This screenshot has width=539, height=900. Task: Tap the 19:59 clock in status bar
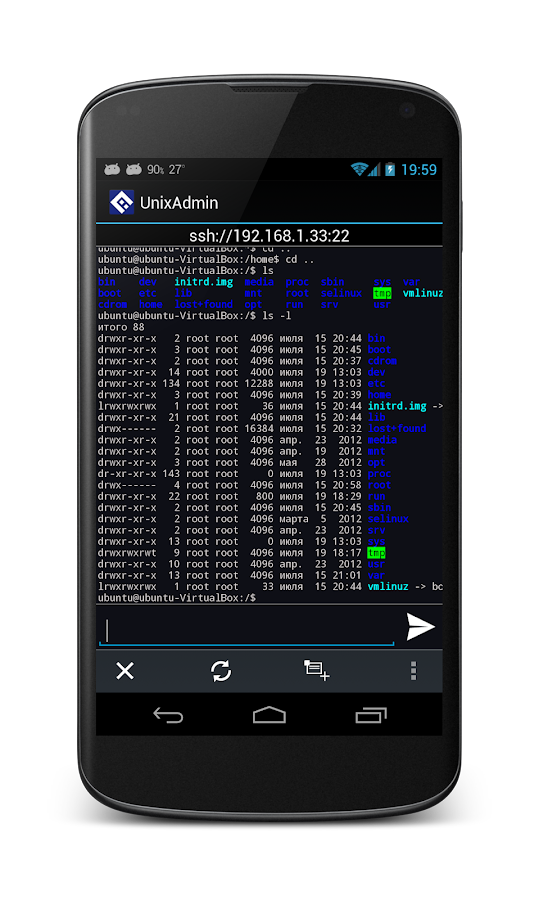[x=418, y=169]
